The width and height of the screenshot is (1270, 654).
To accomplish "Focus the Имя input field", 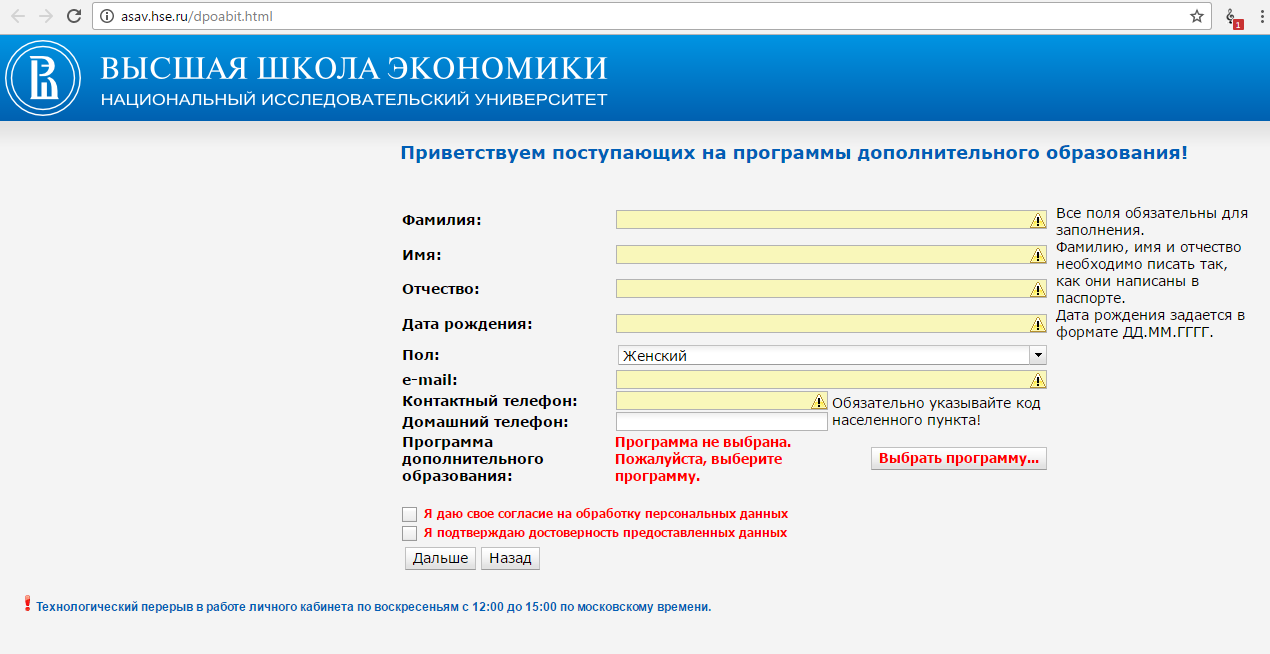I will 832,255.
